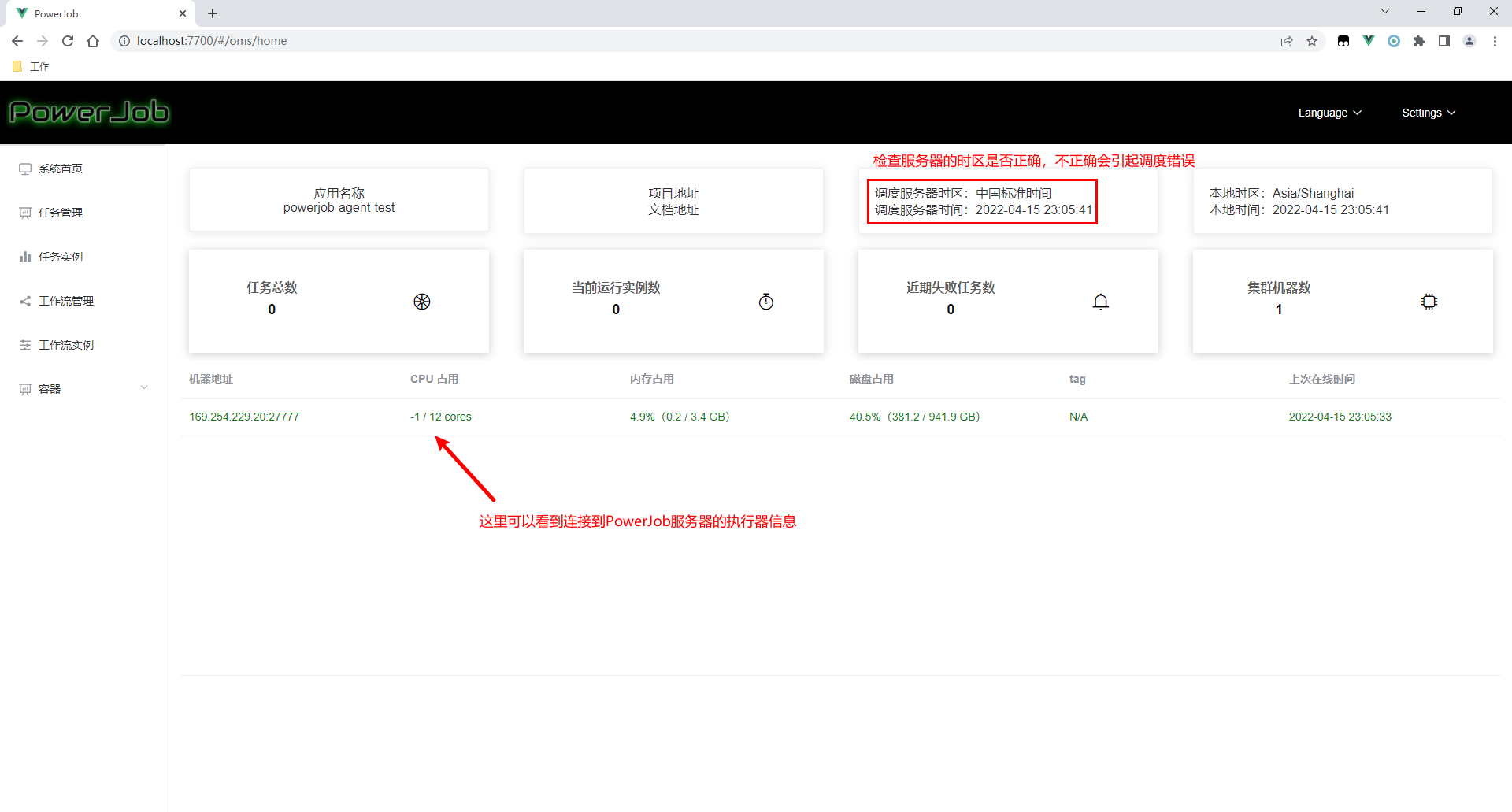Click the 任务实例 bar chart icon

pyautogui.click(x=25, y=257)
